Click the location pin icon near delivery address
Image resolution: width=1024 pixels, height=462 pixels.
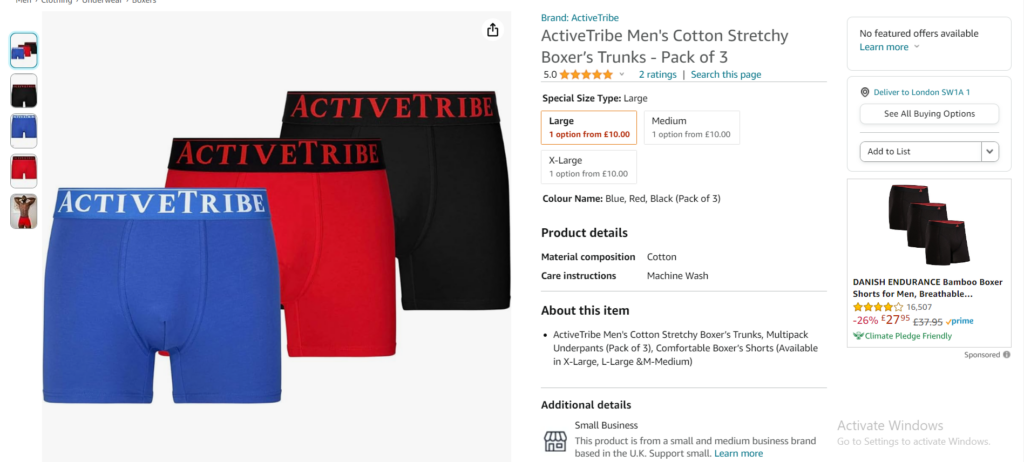(865, 92)
